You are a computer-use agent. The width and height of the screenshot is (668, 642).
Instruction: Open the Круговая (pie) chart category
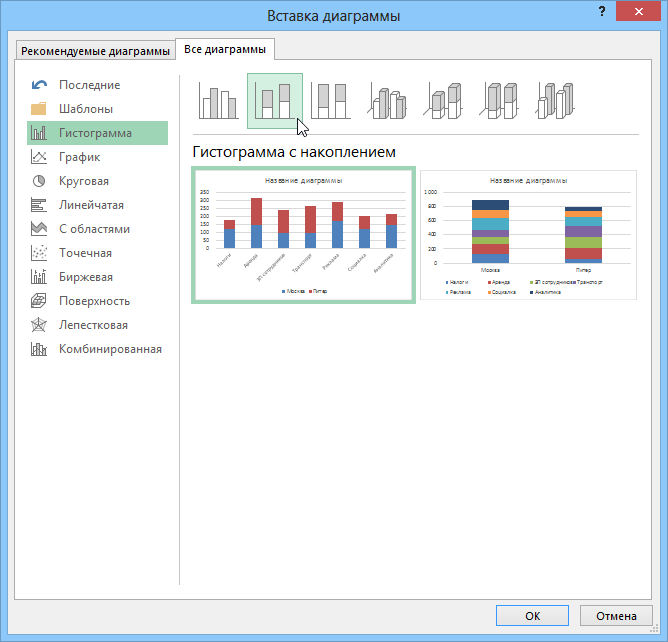(83, 181)
